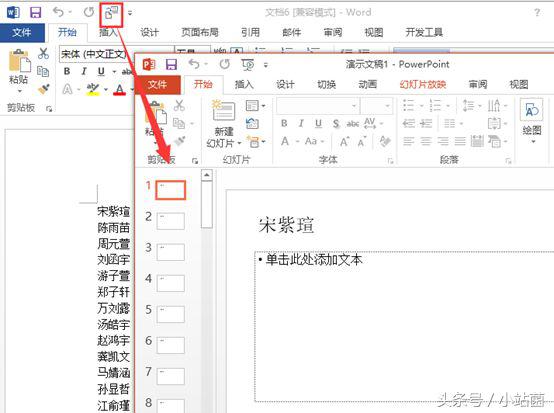Click Word text effects A icon
This screenshot has width=554, height=413.
(x=67, y=89)
